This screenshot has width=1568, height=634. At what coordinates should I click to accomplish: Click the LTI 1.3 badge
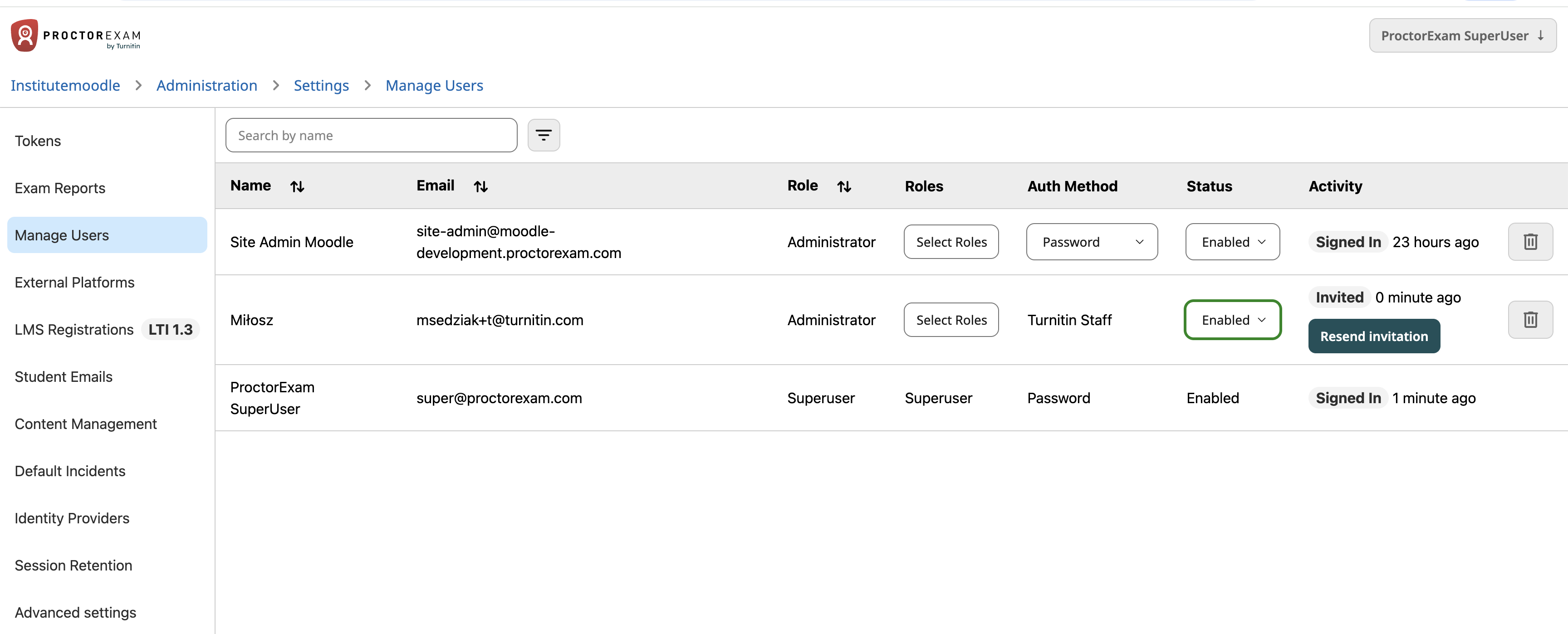point(171,330)
